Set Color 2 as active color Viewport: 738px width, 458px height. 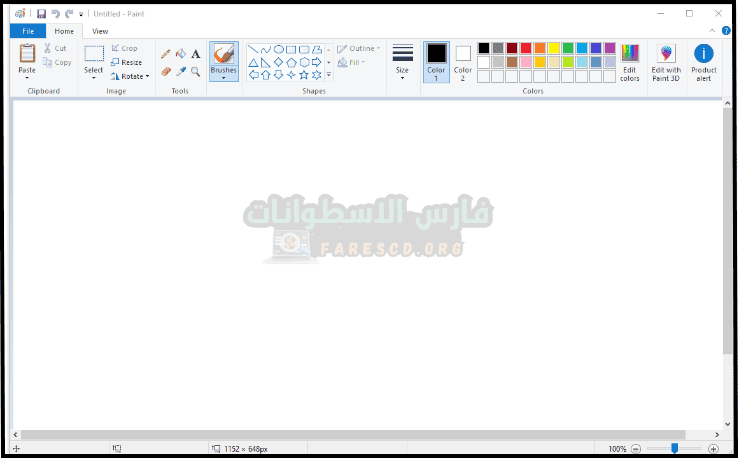click(x=463, y=60)
